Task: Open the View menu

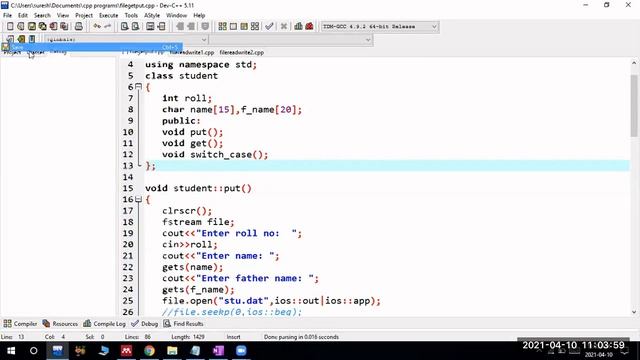Action: (x=62, y=16)
